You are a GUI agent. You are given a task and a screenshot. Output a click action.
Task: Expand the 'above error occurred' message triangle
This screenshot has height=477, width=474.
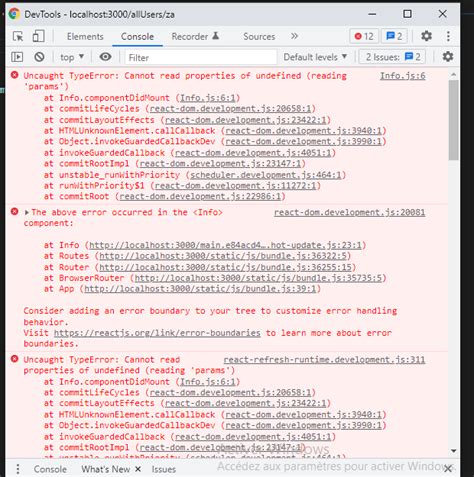[x=27, y=212]
